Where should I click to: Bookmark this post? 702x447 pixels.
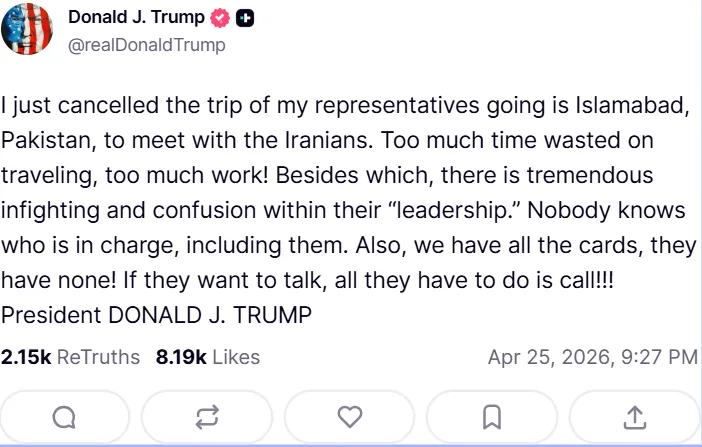491,416
